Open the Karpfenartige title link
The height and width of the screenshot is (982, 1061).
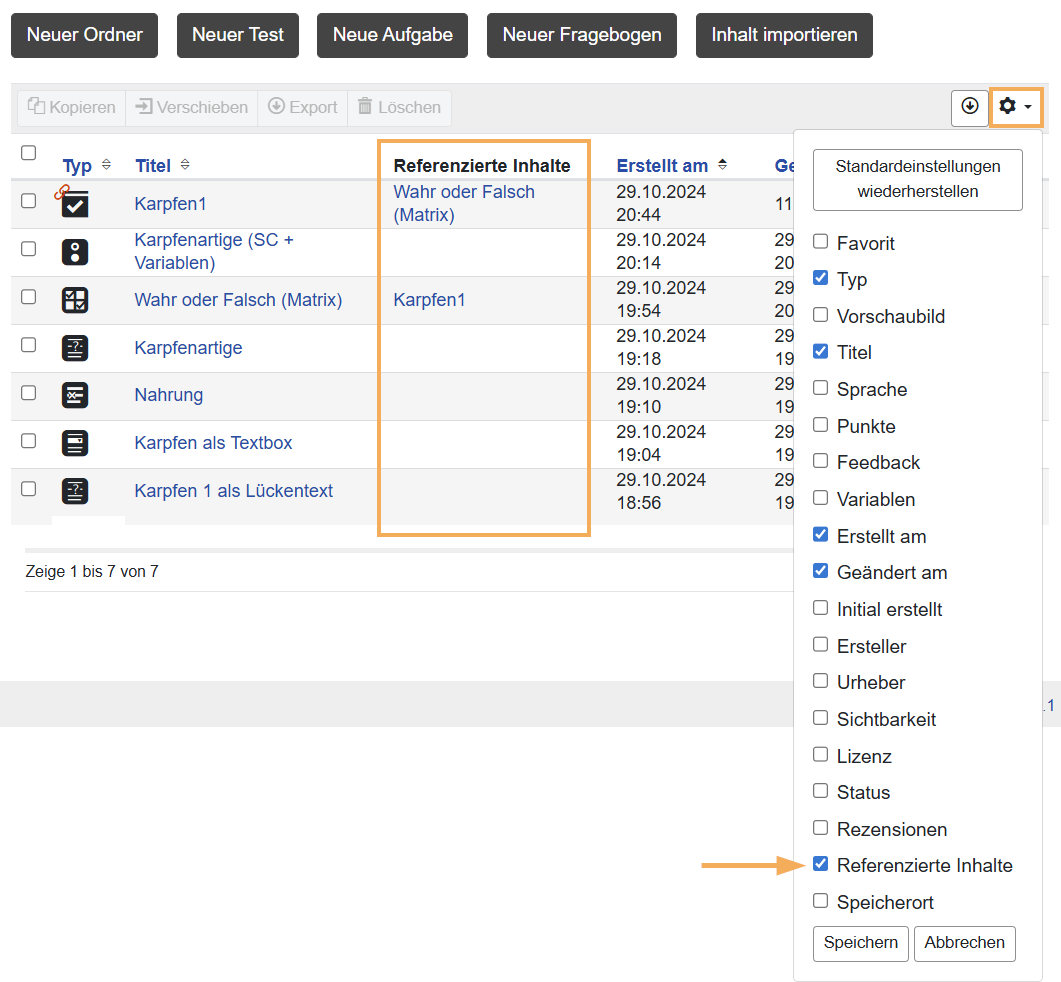pyautogui.click(x=188, y=348)
